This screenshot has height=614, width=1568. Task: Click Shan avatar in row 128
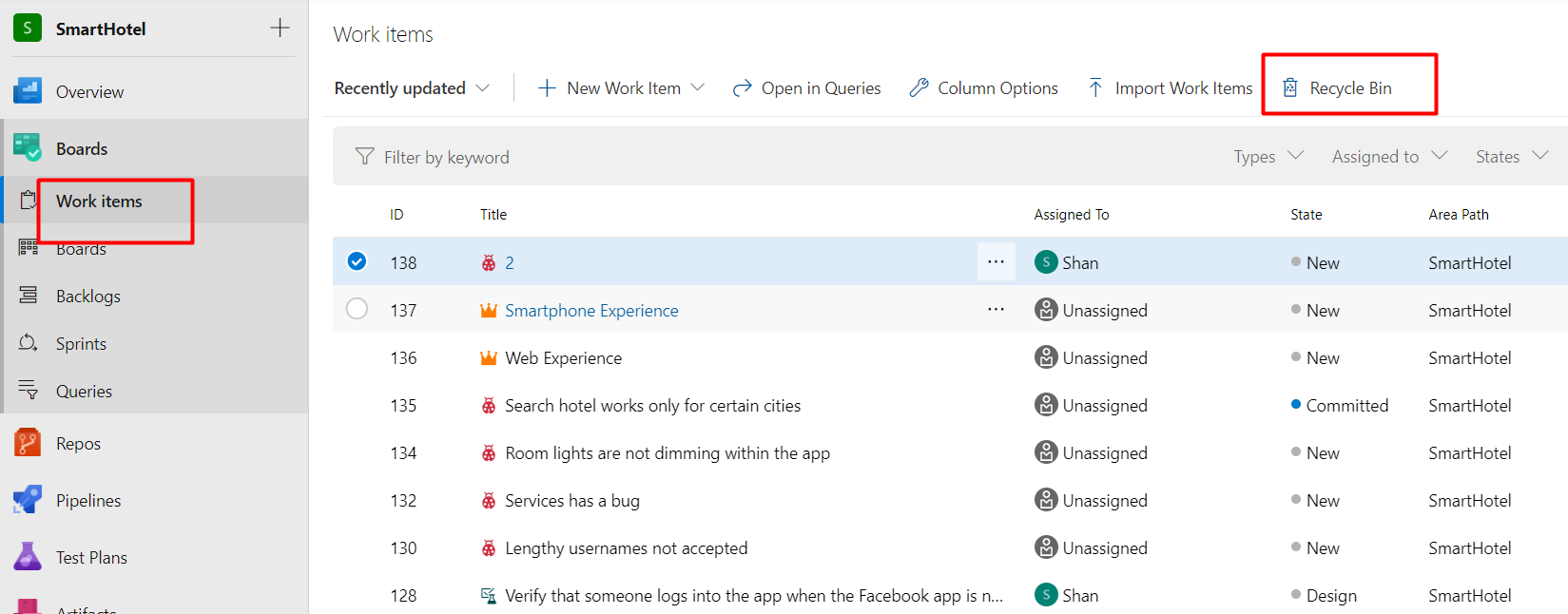[1046, 594]
